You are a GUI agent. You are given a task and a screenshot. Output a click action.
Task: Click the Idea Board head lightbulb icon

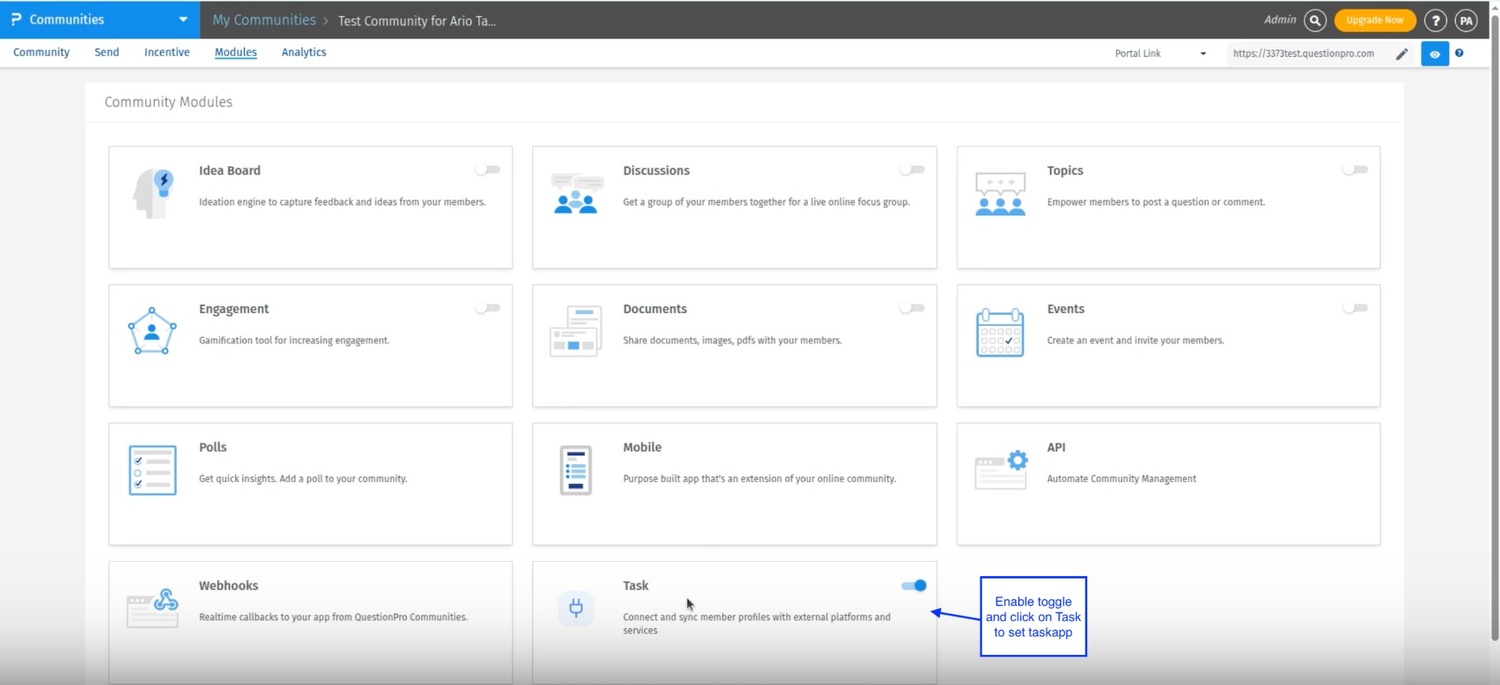coord(153,193)
